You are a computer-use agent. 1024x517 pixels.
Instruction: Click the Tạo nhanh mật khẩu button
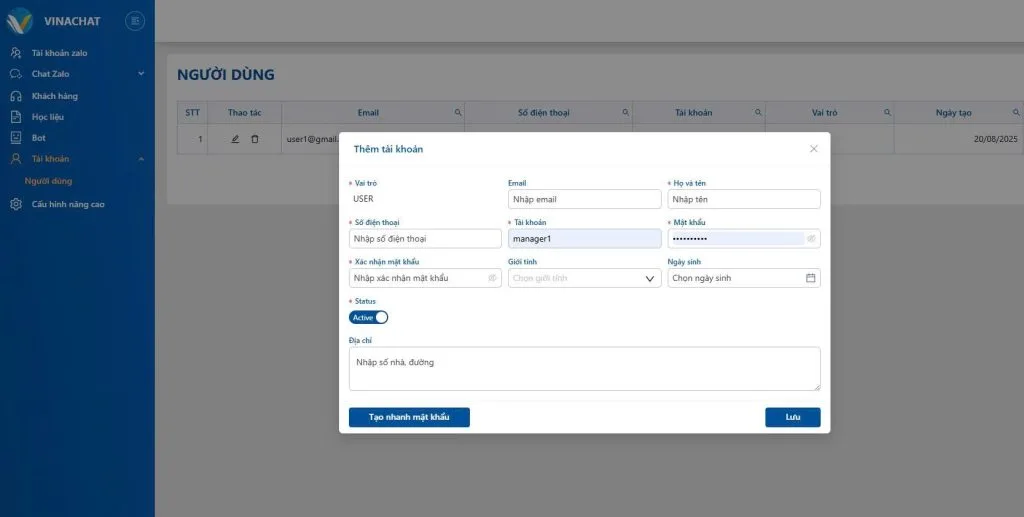click(x=409, y=417)
